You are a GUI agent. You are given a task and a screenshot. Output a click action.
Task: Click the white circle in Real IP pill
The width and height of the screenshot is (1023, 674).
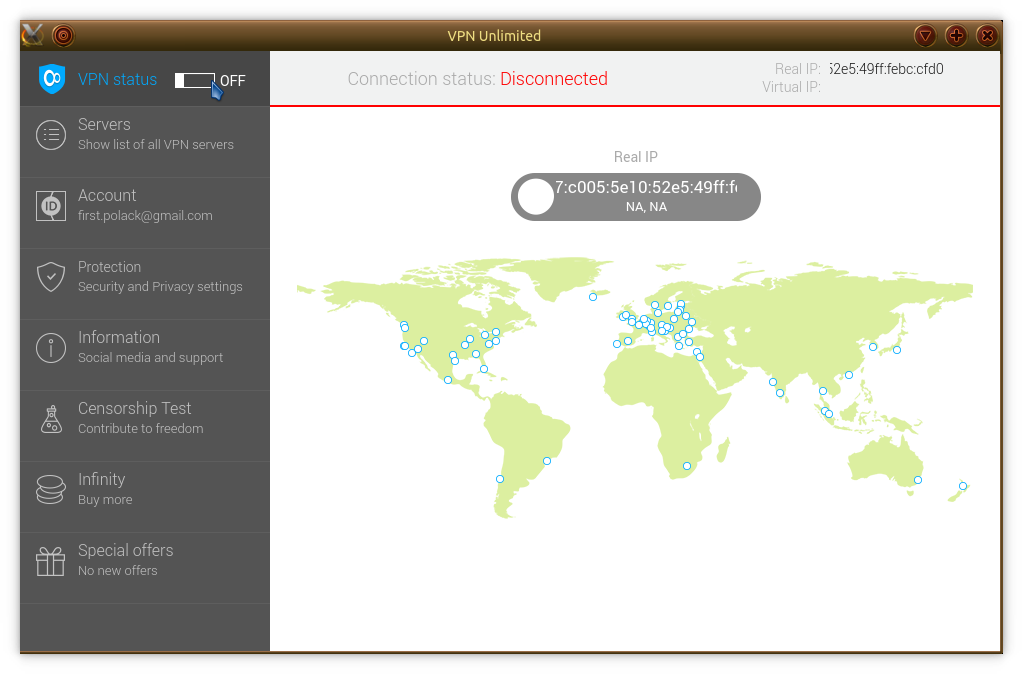coord(536,197)
